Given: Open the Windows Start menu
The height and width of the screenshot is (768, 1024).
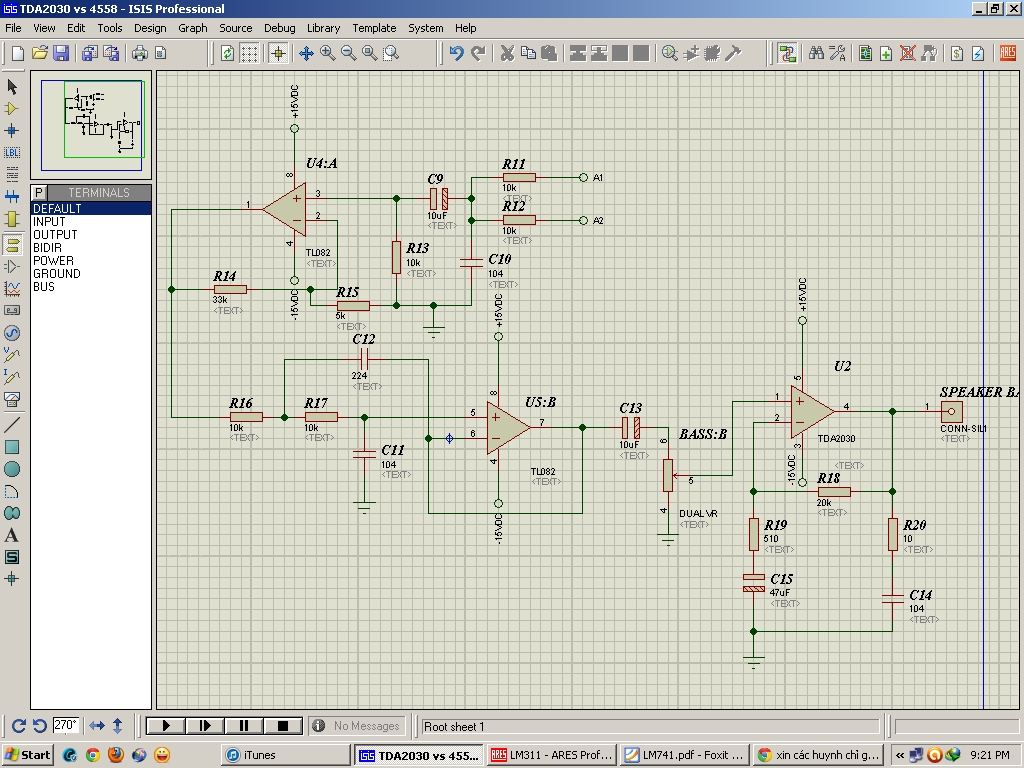Looking at the screenshot, I should point(27,755).
